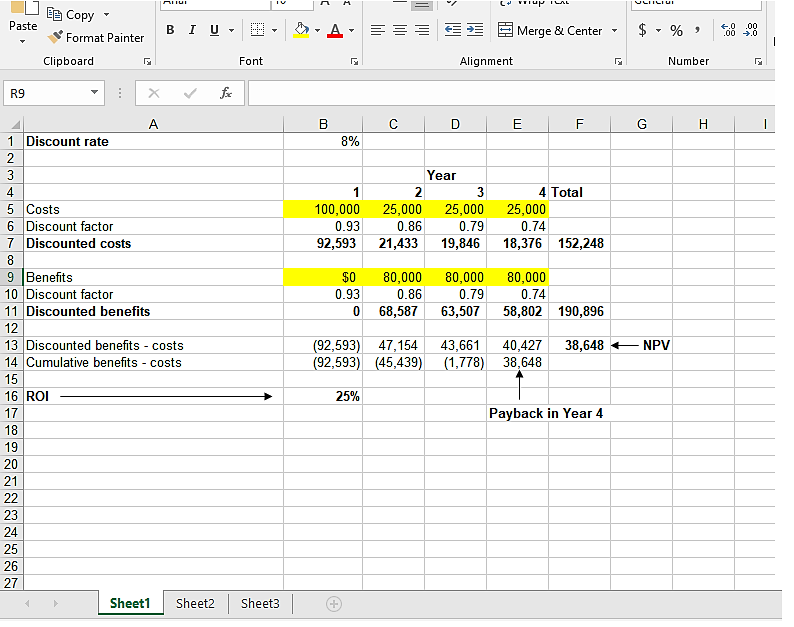Select the ROI 25% cell
Image resolution: width=794 pixels, height=627 pixels.
pyautogui.click(x=323, y=396)
